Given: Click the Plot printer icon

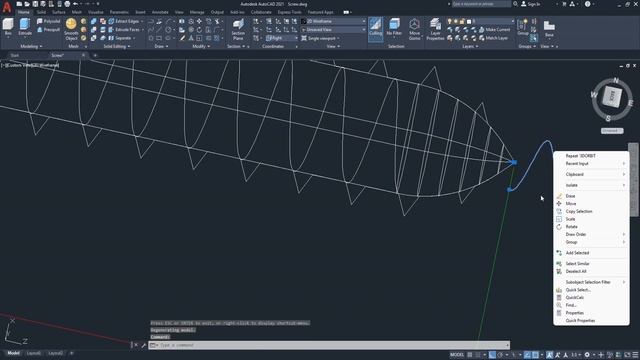Looking at the screenshot, I should (67, 4).
